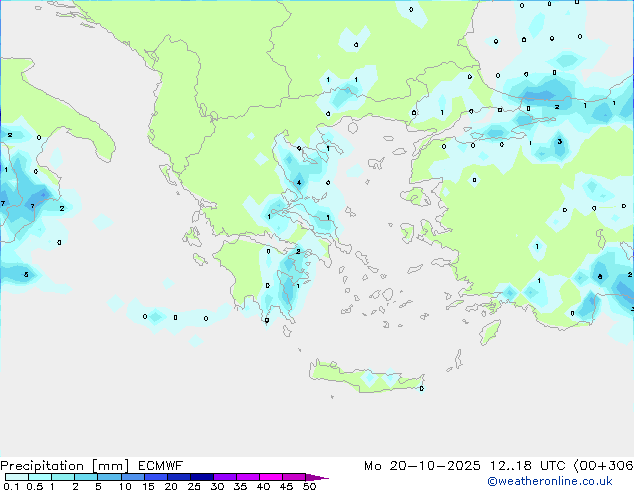Click the '12..18 UTC' time range text
The width and height of the screenshot is (634, 490).
(527, 466)
